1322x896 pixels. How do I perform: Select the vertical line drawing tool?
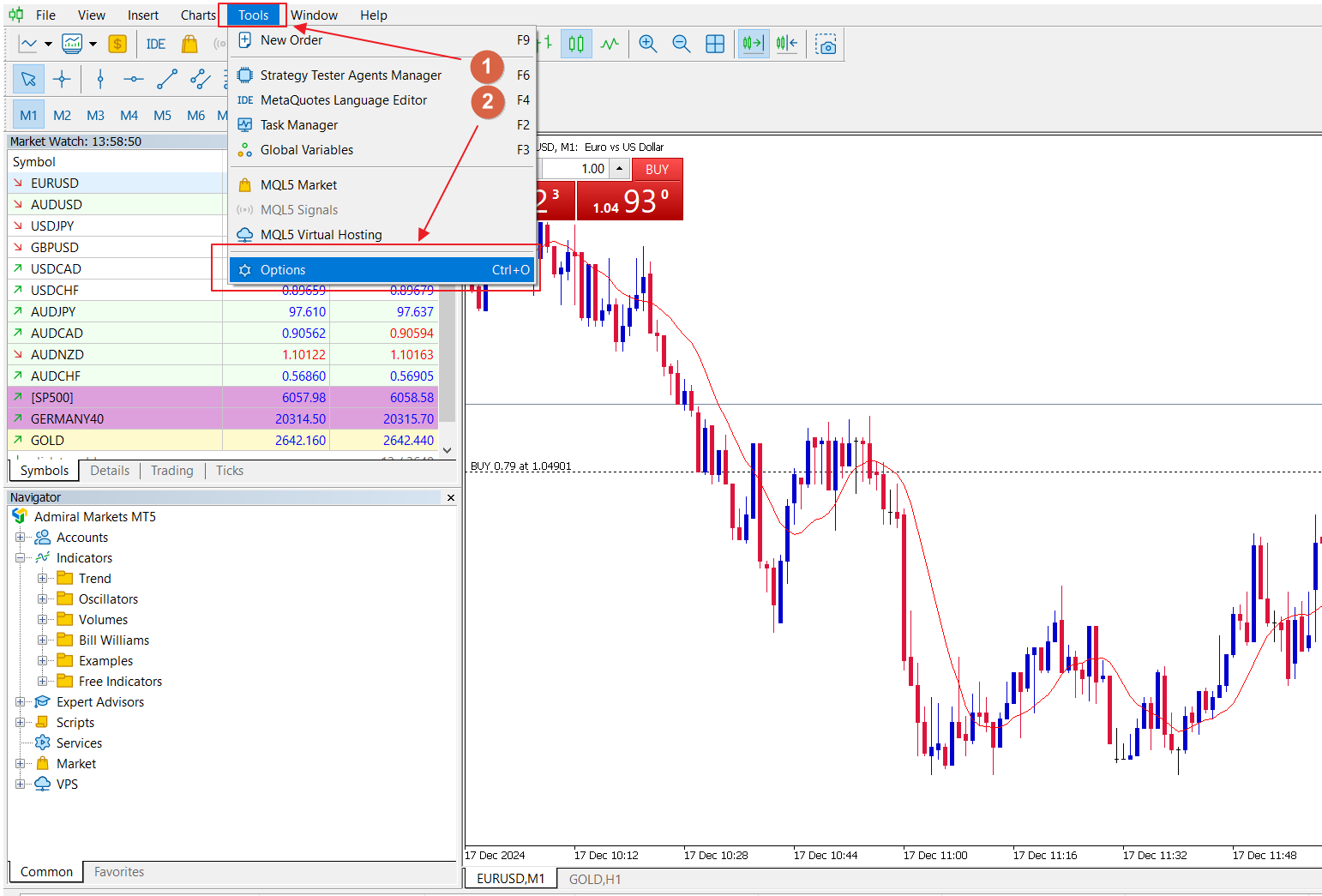coord(100,80)
